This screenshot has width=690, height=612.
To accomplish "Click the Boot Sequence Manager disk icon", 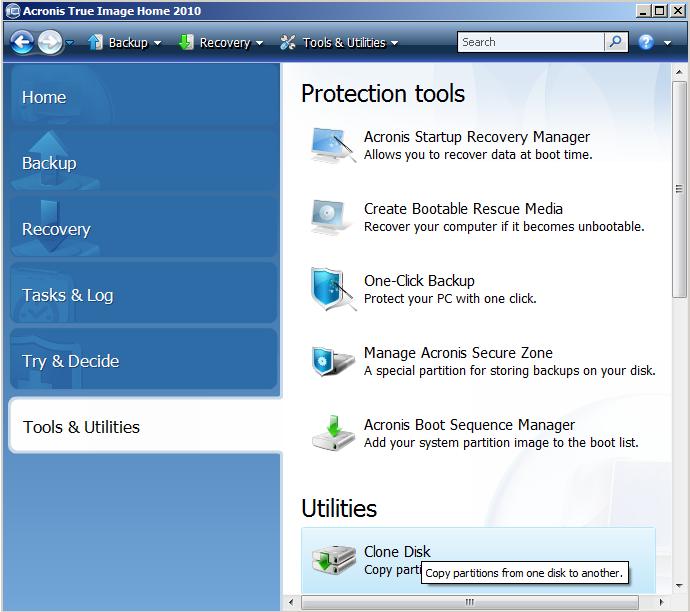I will (x=333, y=433).
